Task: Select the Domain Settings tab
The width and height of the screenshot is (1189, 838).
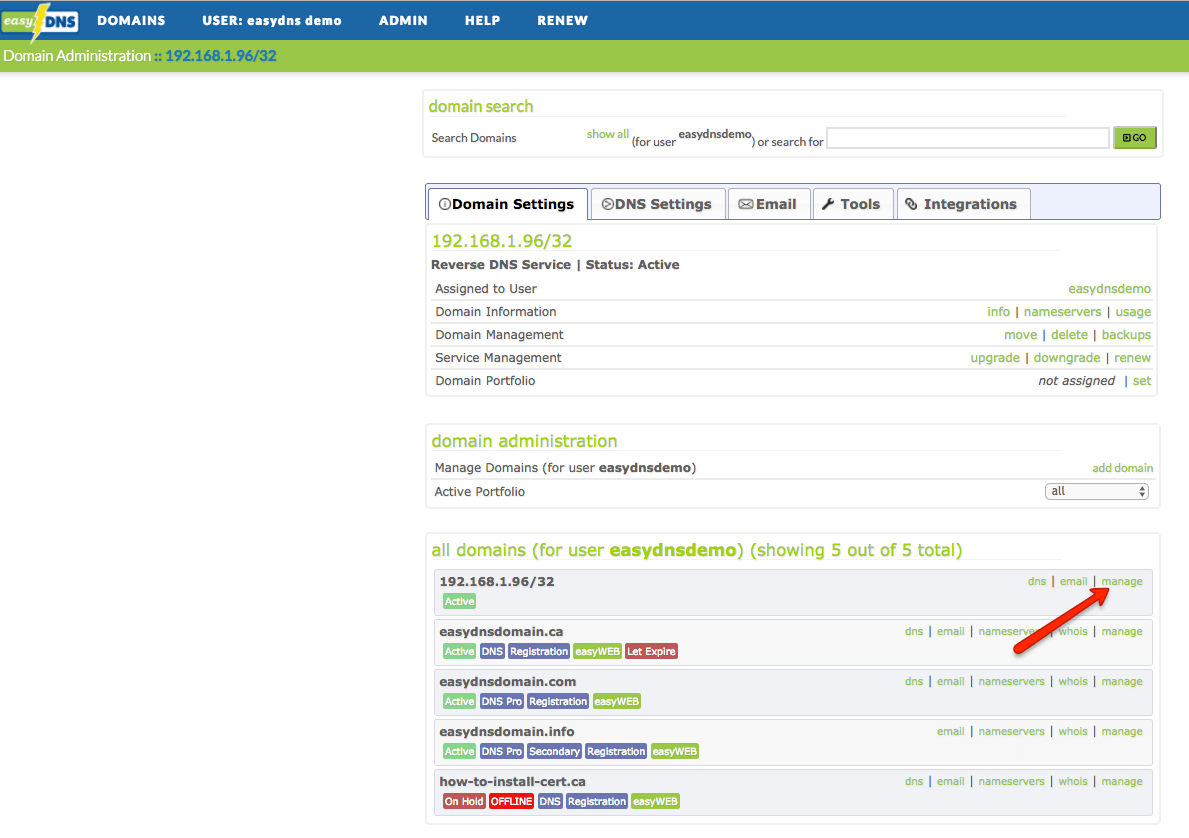Action: coord(507,204)
